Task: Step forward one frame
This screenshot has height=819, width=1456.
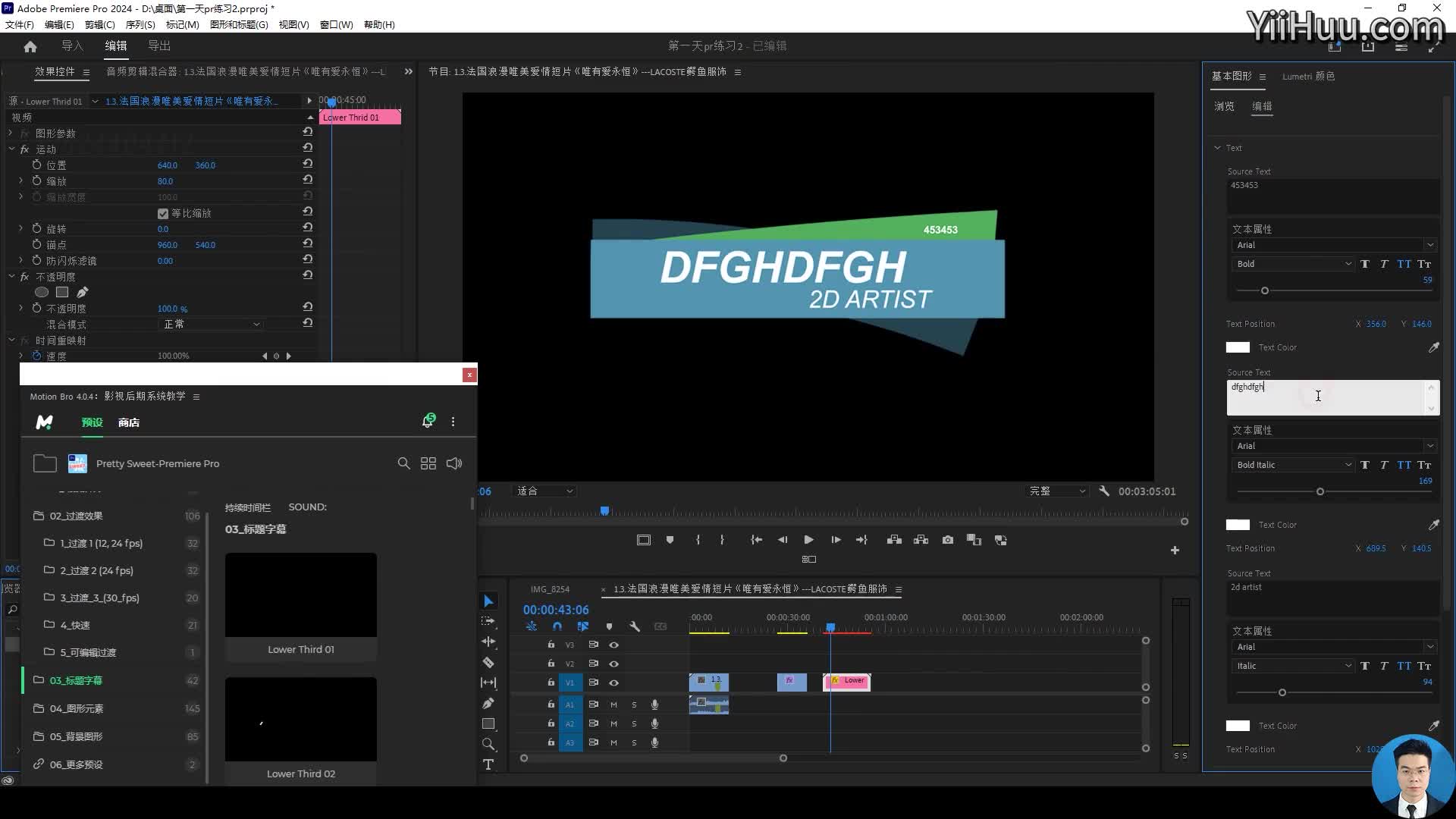Action: point(836,540)
